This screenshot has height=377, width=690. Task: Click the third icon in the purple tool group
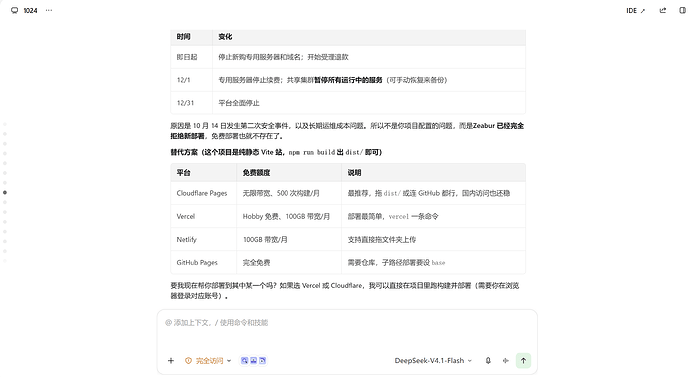pyautogui.click(x=262, y=361)
